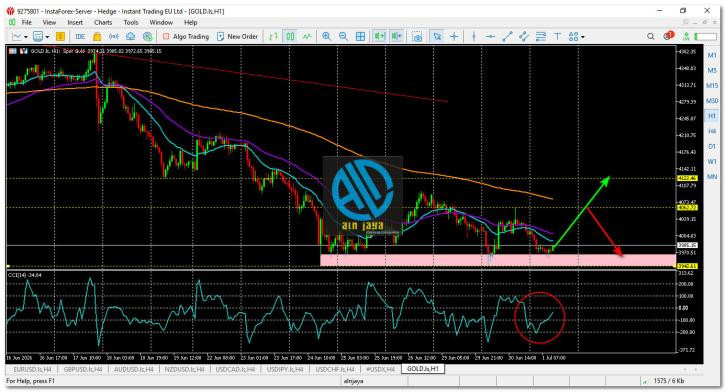The width and height of the screenshot is (726, 392).
Task: Open the Help menu
Action: pyautogui.click(x=191, y=22)
